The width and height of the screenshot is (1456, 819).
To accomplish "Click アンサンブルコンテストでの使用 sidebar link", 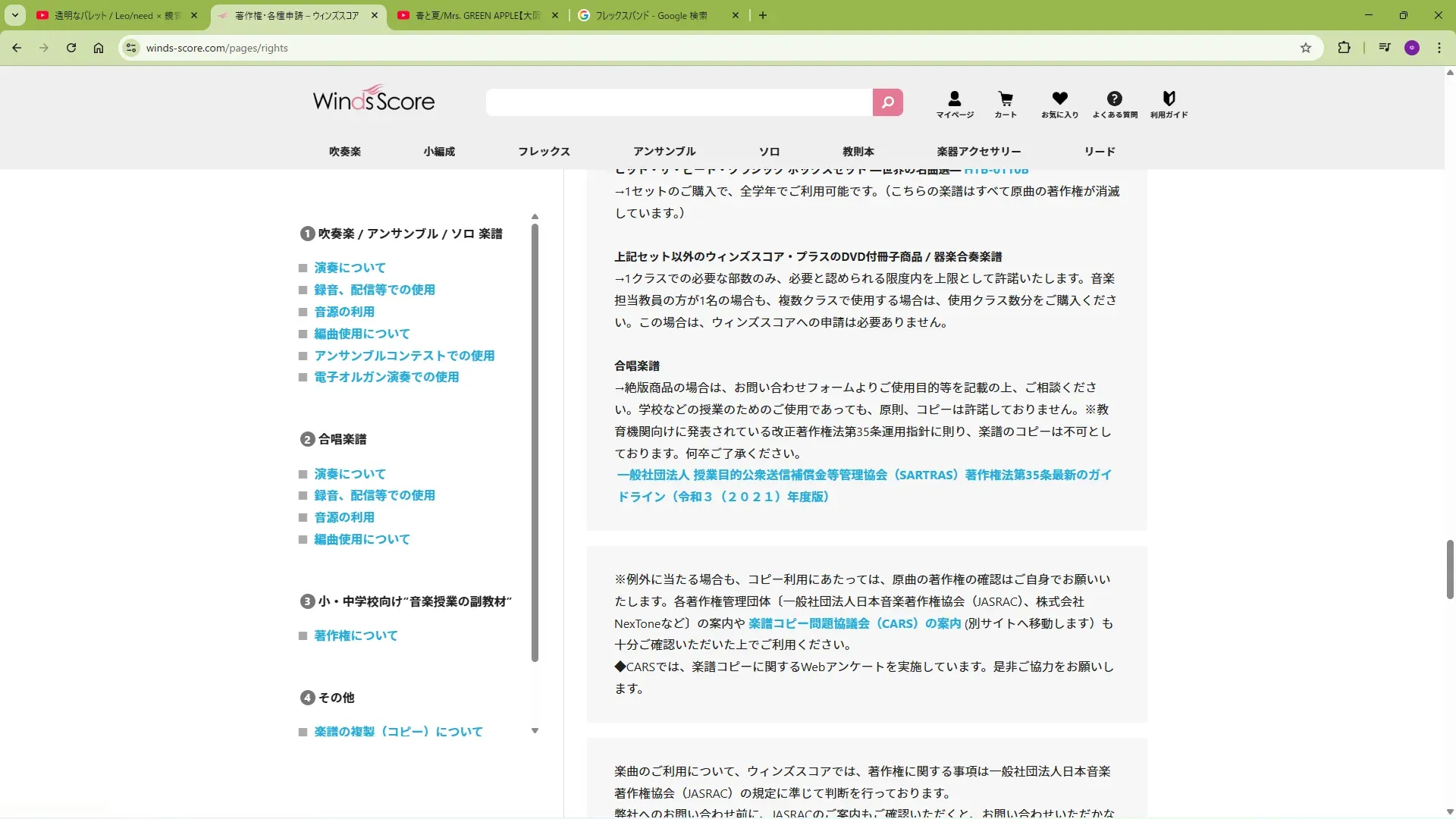I will tap(404, 356).
